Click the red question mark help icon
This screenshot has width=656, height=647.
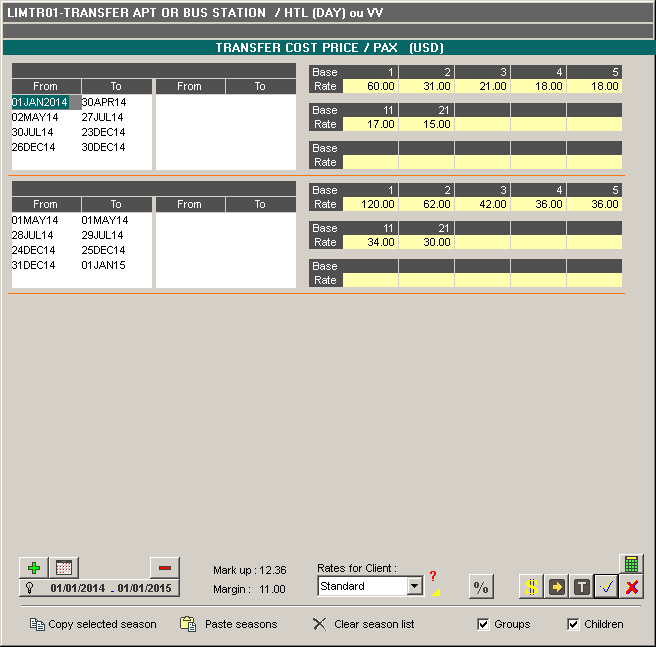433,576
